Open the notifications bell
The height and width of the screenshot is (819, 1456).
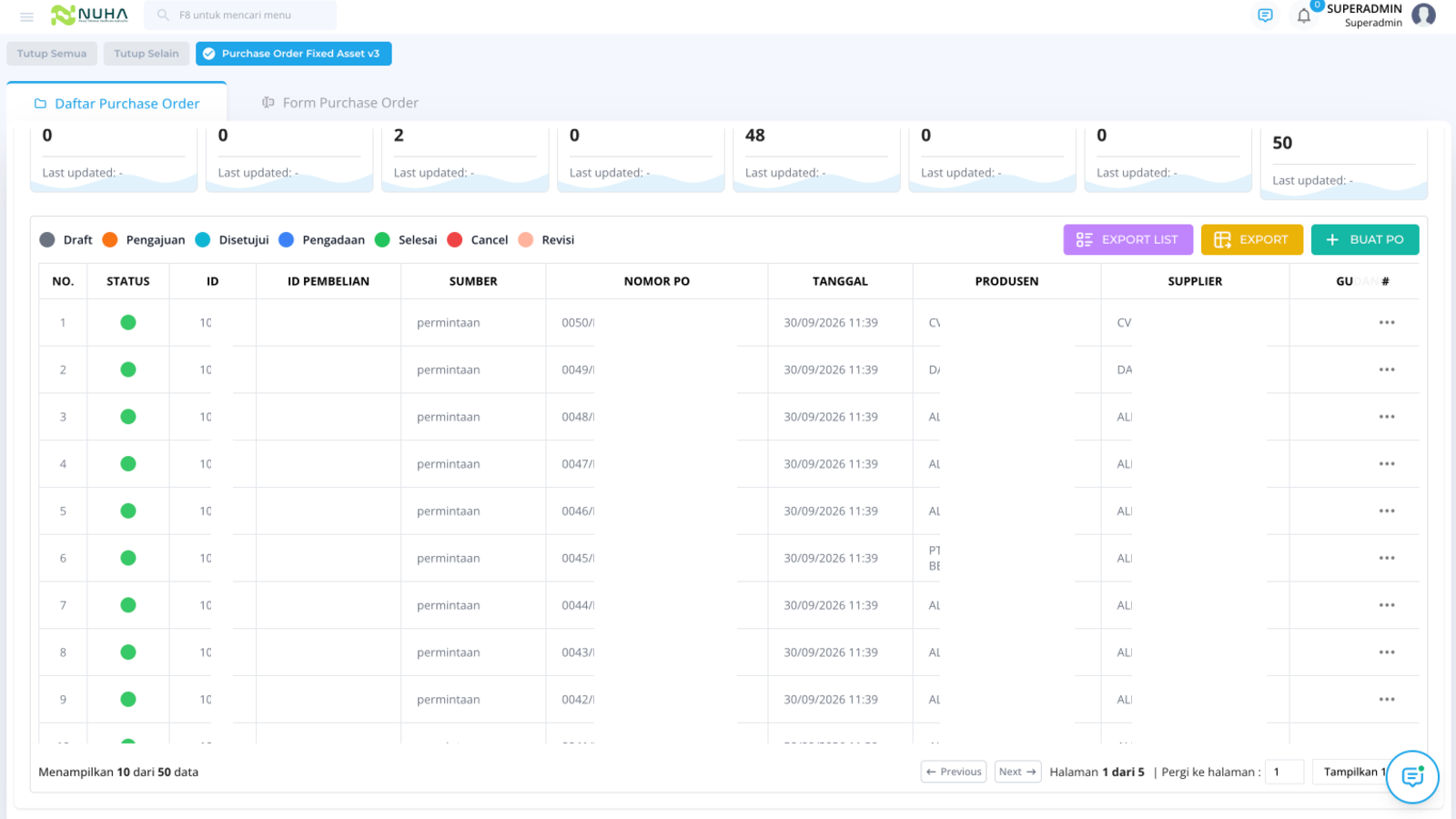point(1304,15)
